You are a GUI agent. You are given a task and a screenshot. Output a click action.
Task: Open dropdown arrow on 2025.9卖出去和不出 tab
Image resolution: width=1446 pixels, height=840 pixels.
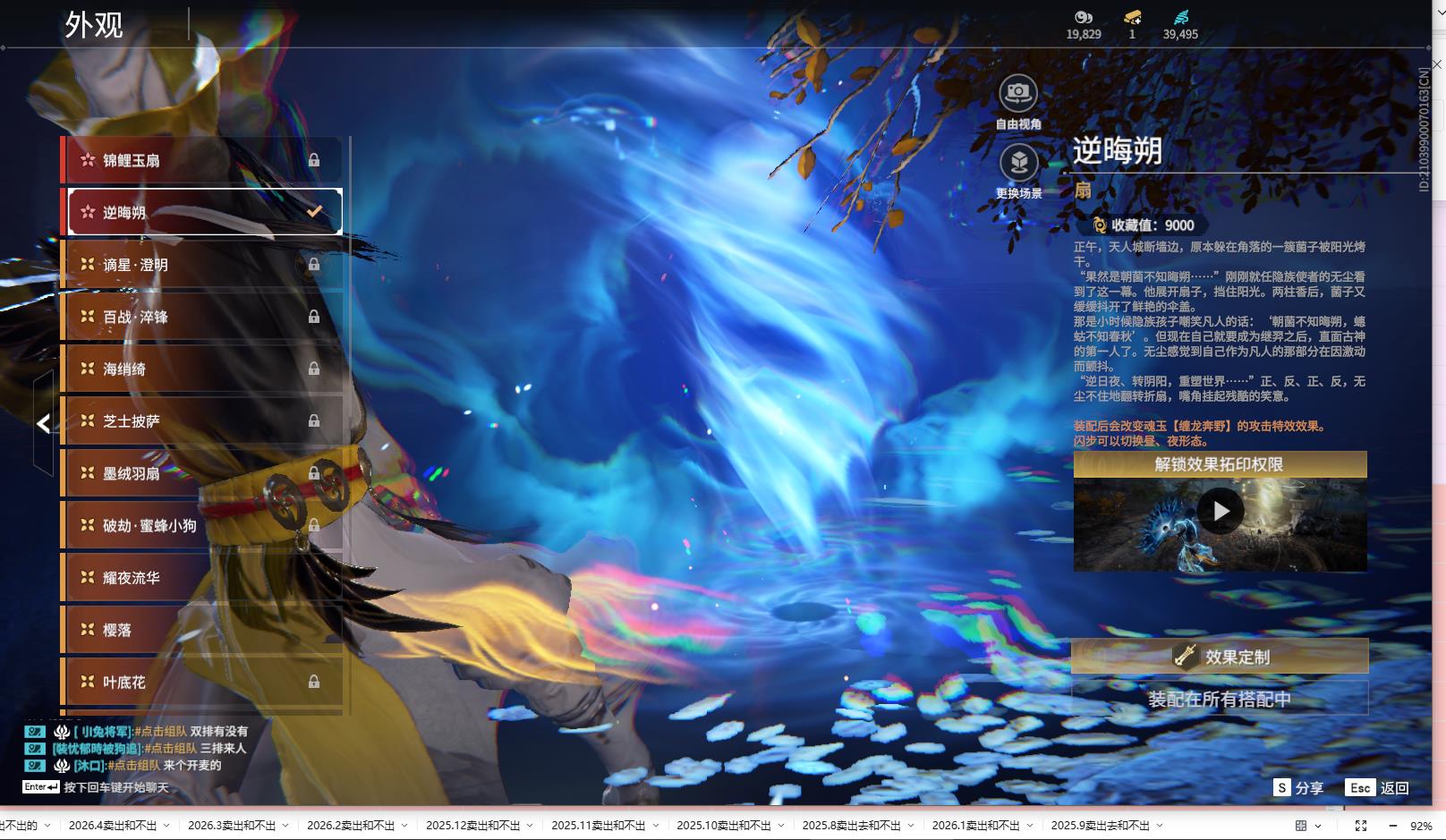(x=1160, y=826)
